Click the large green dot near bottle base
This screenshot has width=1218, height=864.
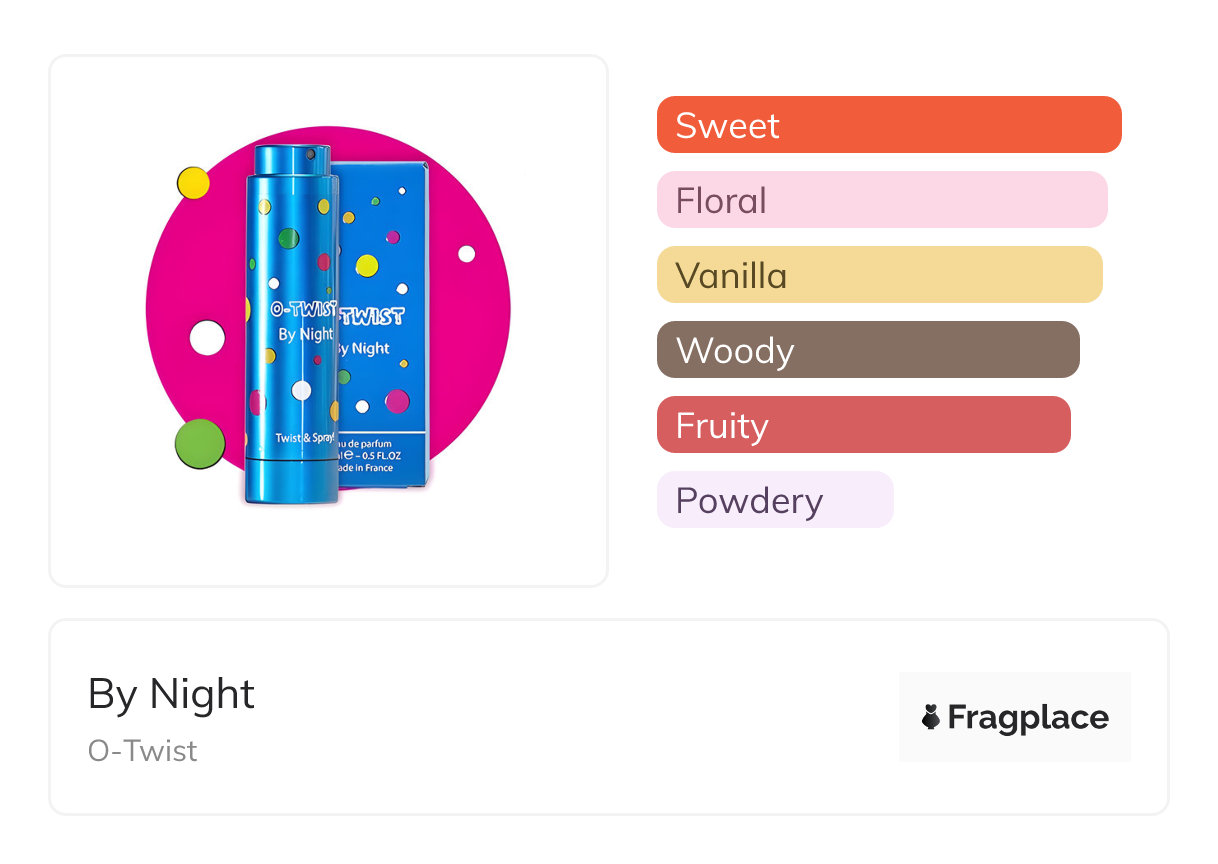click(x=199, y=443)
